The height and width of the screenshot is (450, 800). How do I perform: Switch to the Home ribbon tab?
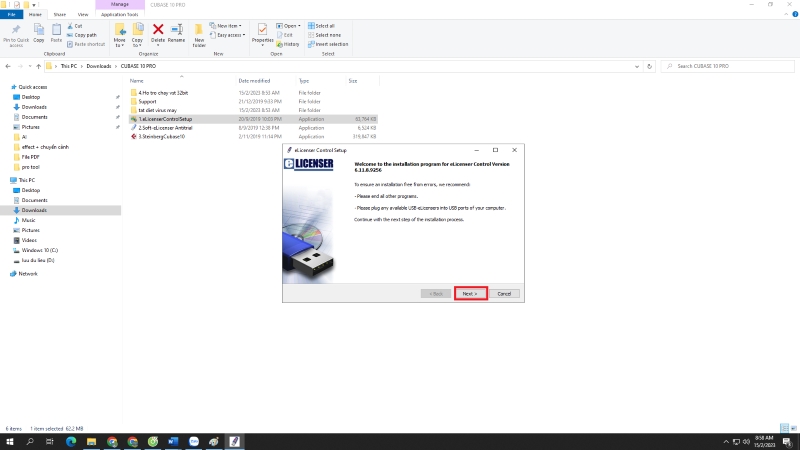35,14
